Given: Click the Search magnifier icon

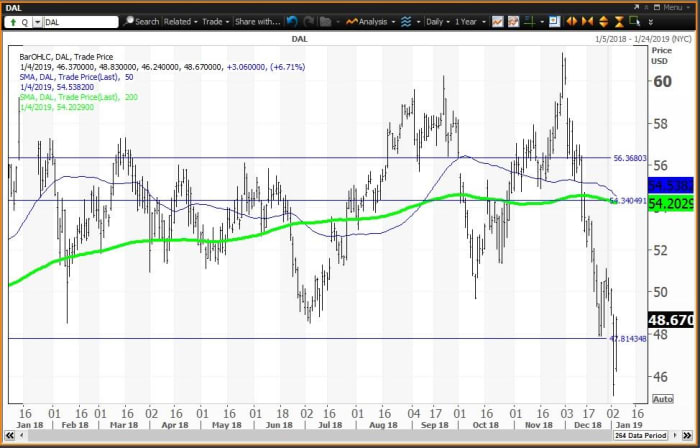Looking at the screenshot, I should tap(128, 20).
